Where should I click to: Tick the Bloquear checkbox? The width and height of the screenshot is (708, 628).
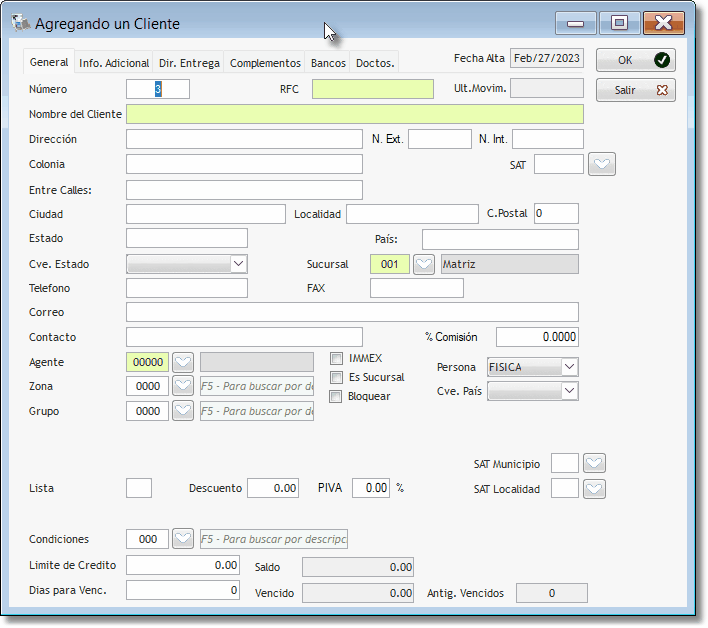[335, 396]
